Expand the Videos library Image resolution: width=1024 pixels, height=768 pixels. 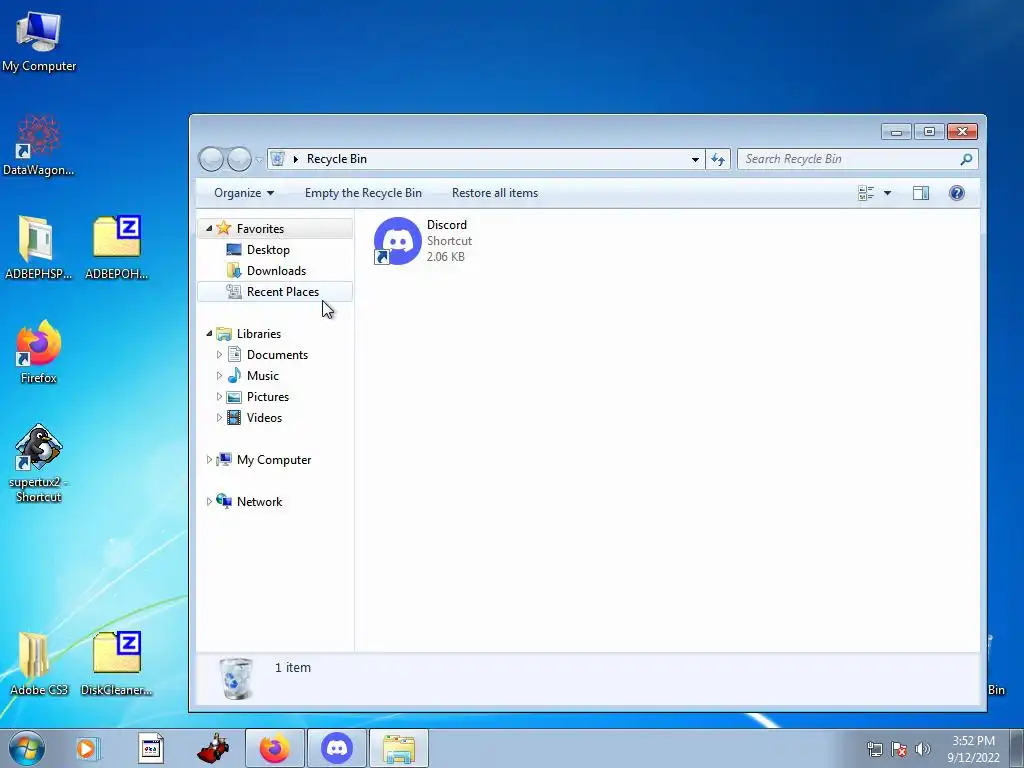pyautogui.click(x=219, y=417)
